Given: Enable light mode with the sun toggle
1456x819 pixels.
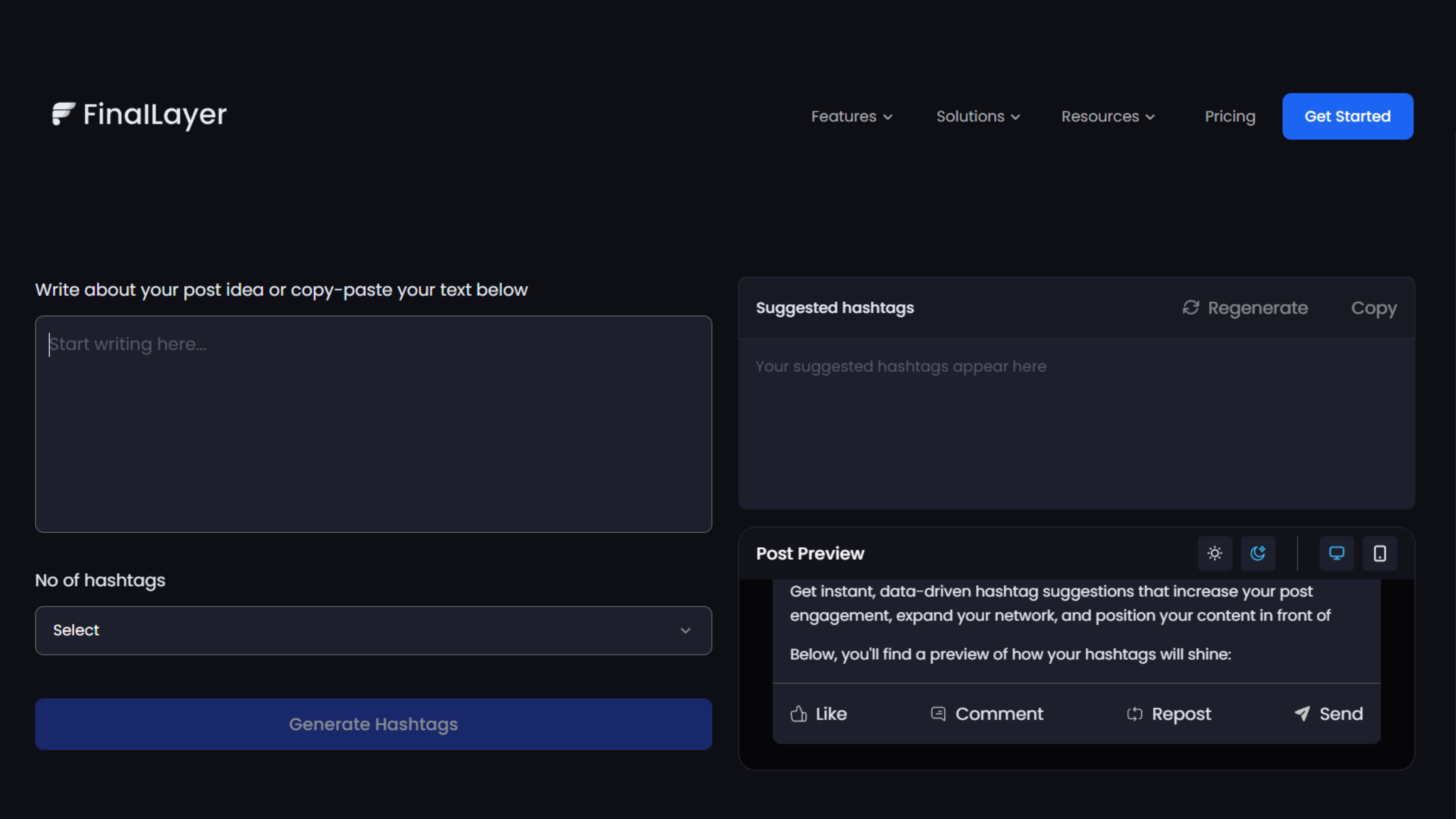Looking at the screenshot, I should pos(1215,553).
